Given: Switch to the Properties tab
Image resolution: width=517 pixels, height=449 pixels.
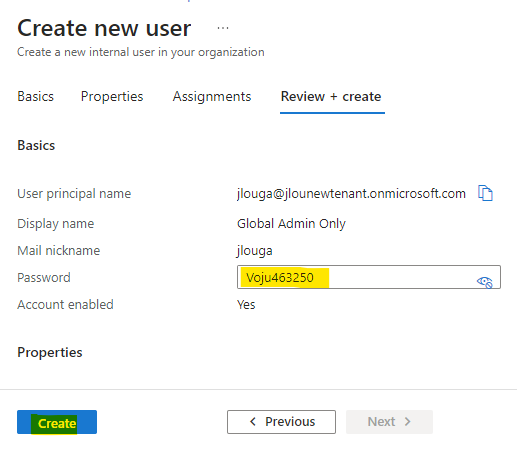Looking at the screenshot, I should 112,96.
